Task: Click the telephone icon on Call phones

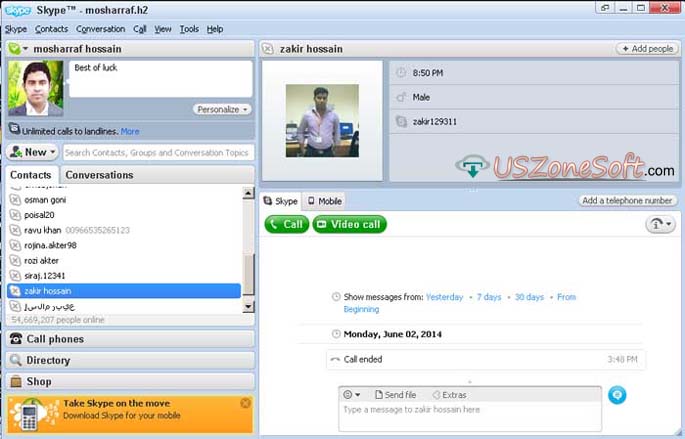Action: 16,339
